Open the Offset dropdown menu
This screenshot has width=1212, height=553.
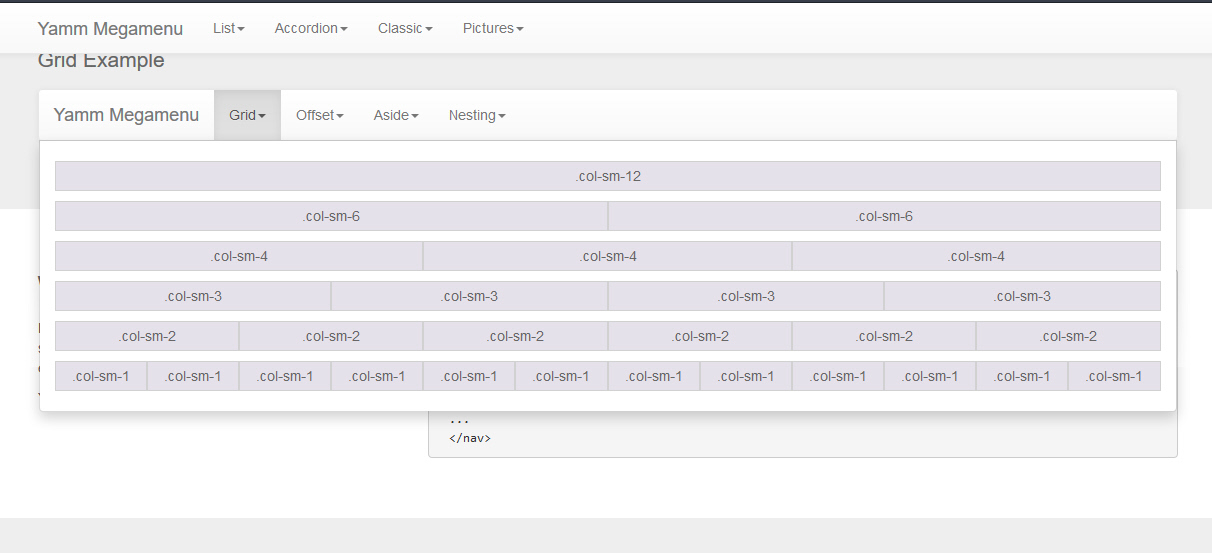(319, 115)
